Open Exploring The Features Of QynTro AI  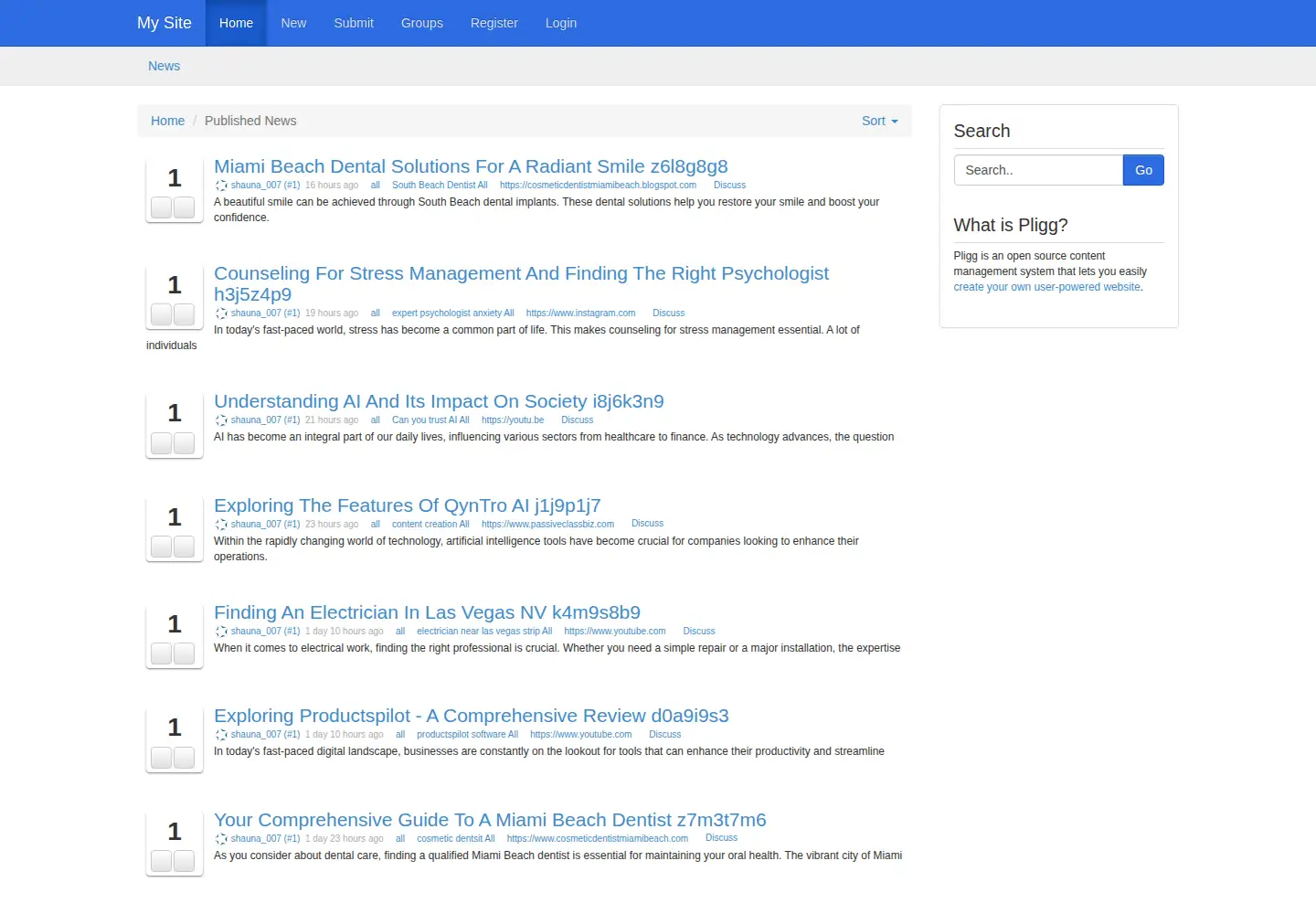click(408, 505)
